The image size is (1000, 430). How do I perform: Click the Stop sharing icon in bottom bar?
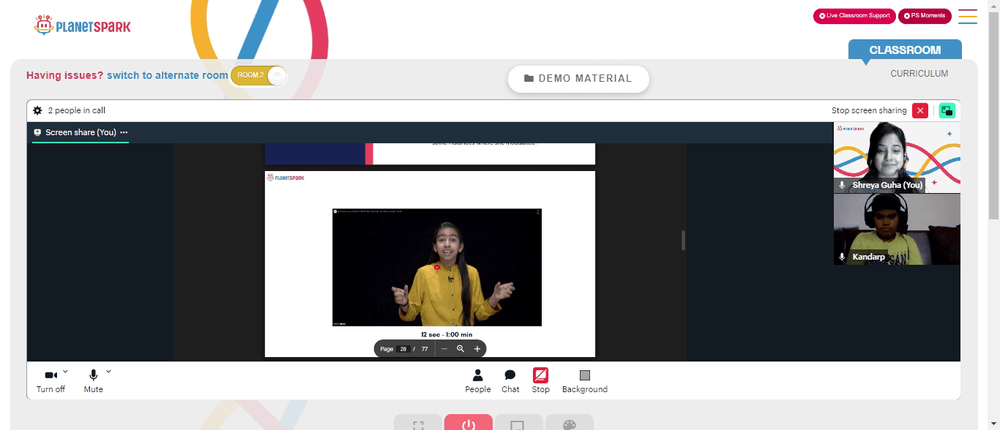pyautogui.click(x=541, y=375)
